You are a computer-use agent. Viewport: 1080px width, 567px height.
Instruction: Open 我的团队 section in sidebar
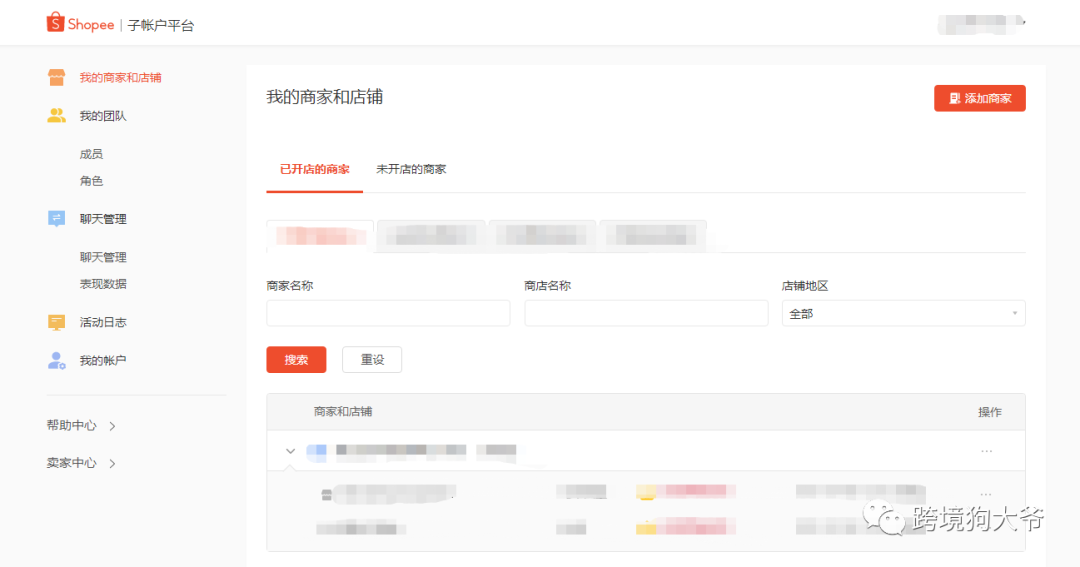tap(103, 116)
